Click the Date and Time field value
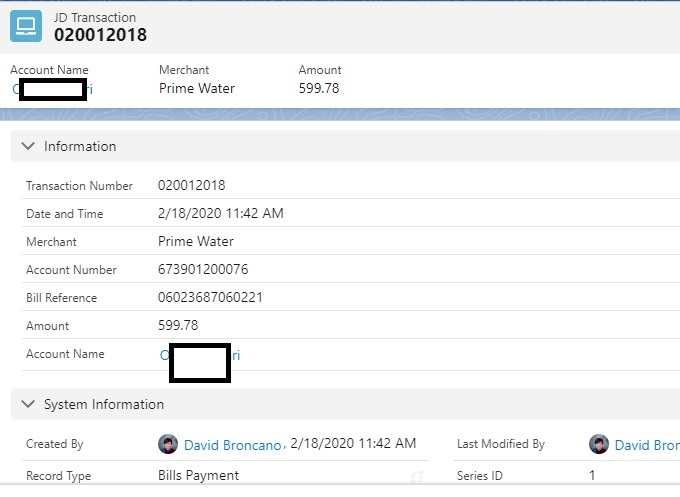The width and height of the screenshot is (680, 497). coord(221,214)
